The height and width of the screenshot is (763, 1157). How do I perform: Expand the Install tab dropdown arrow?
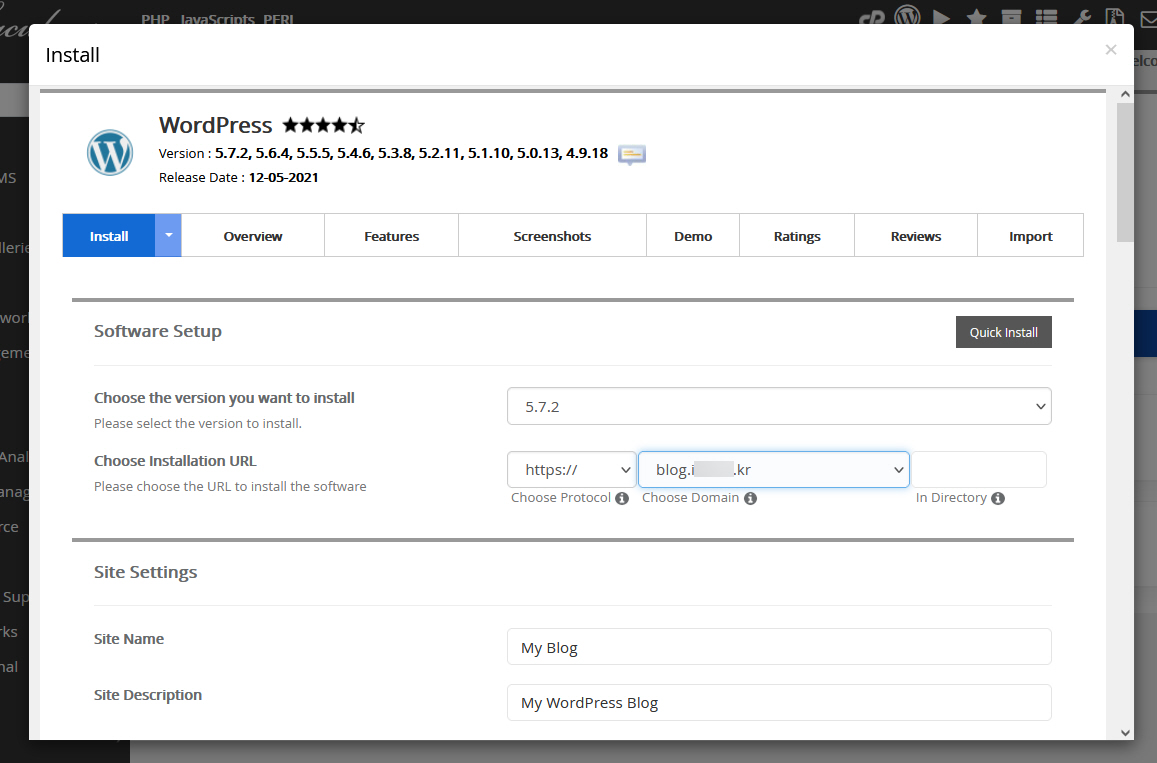coord(168,235)
